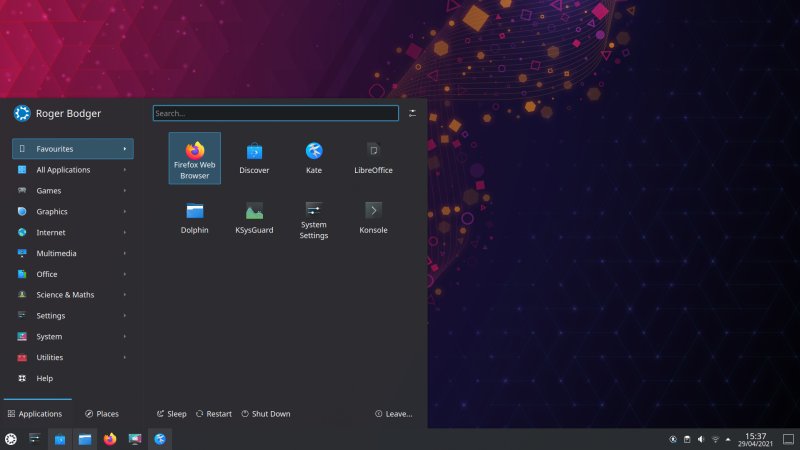Open System Settings from favourites grid
Viewport: 800px width, 450px height.
click(314, 218)
